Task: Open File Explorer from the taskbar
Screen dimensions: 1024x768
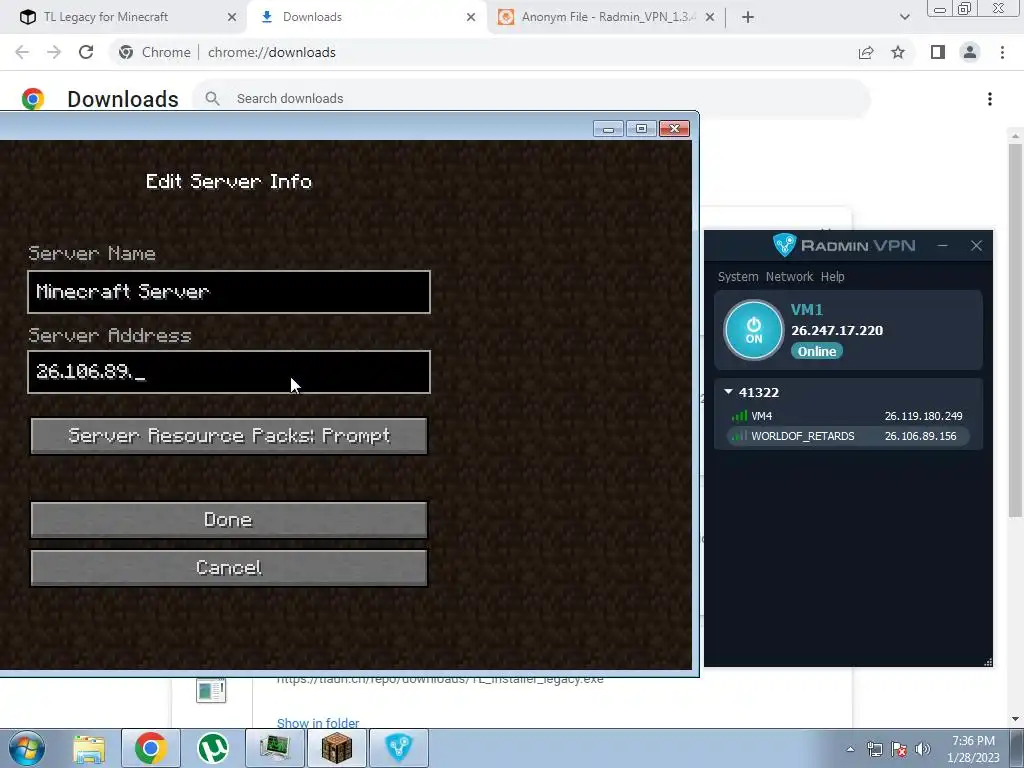Action: point(89,748)
